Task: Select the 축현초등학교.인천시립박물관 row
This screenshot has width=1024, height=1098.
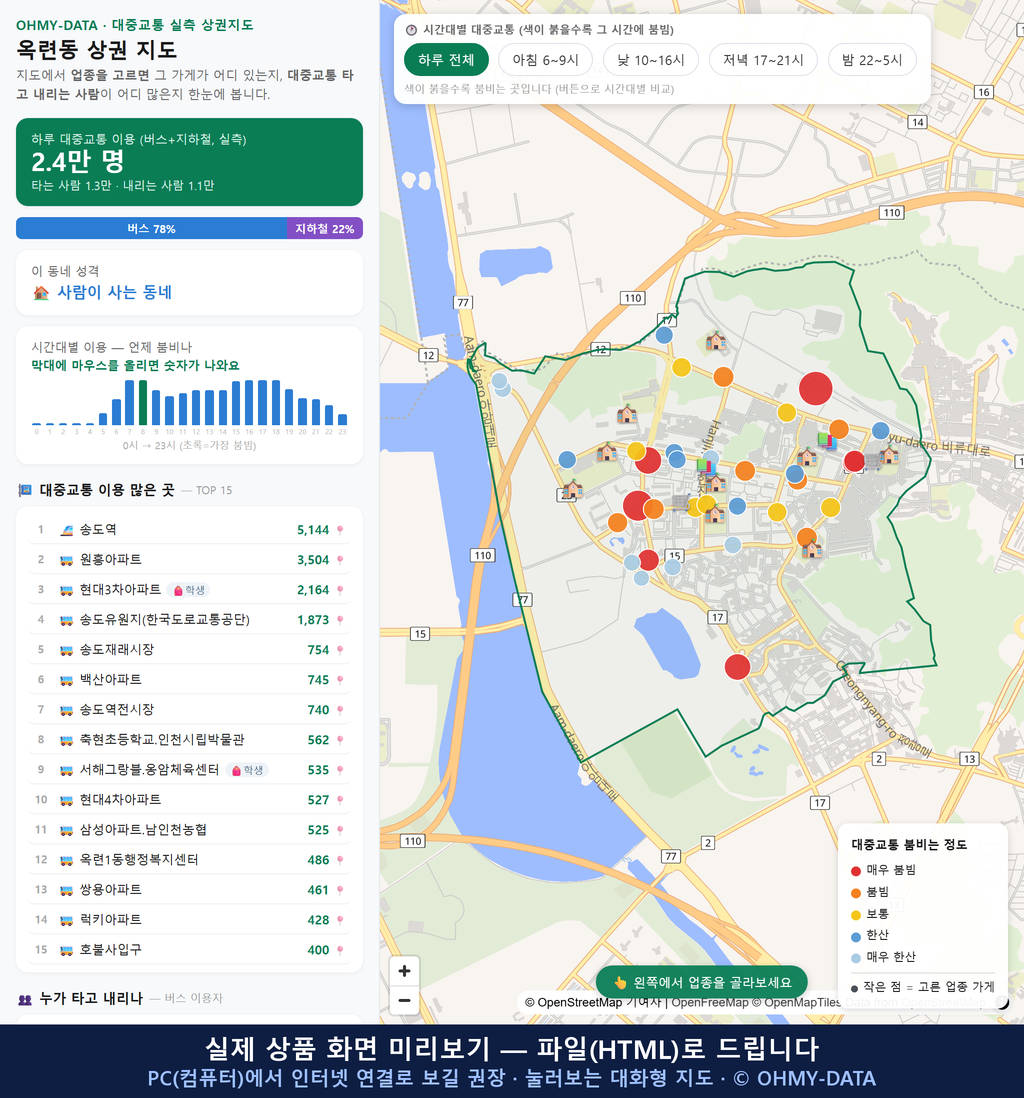Action: point(189,740)
